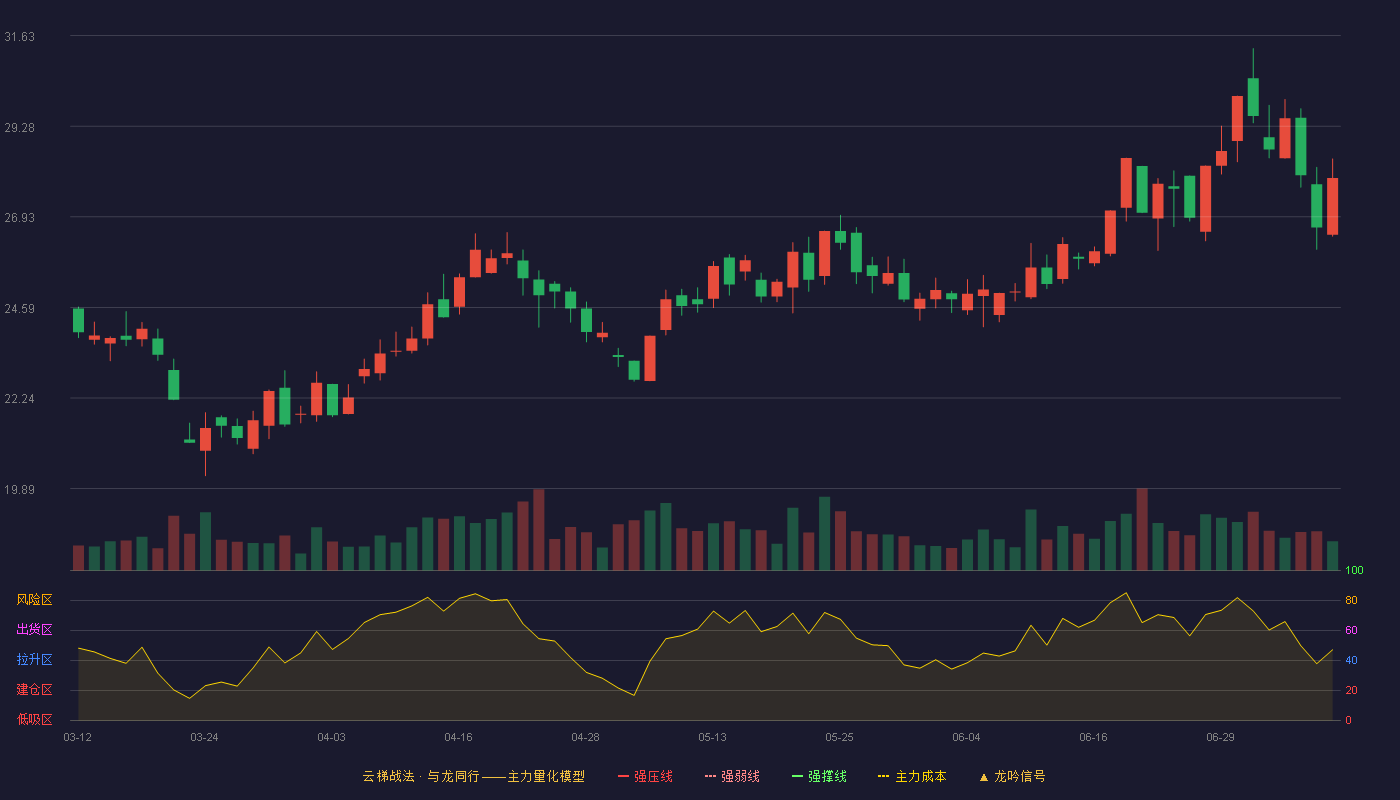Hide the 强压线 series via legend text
This screenshot has width=1400, height=800.
(653, 776)
